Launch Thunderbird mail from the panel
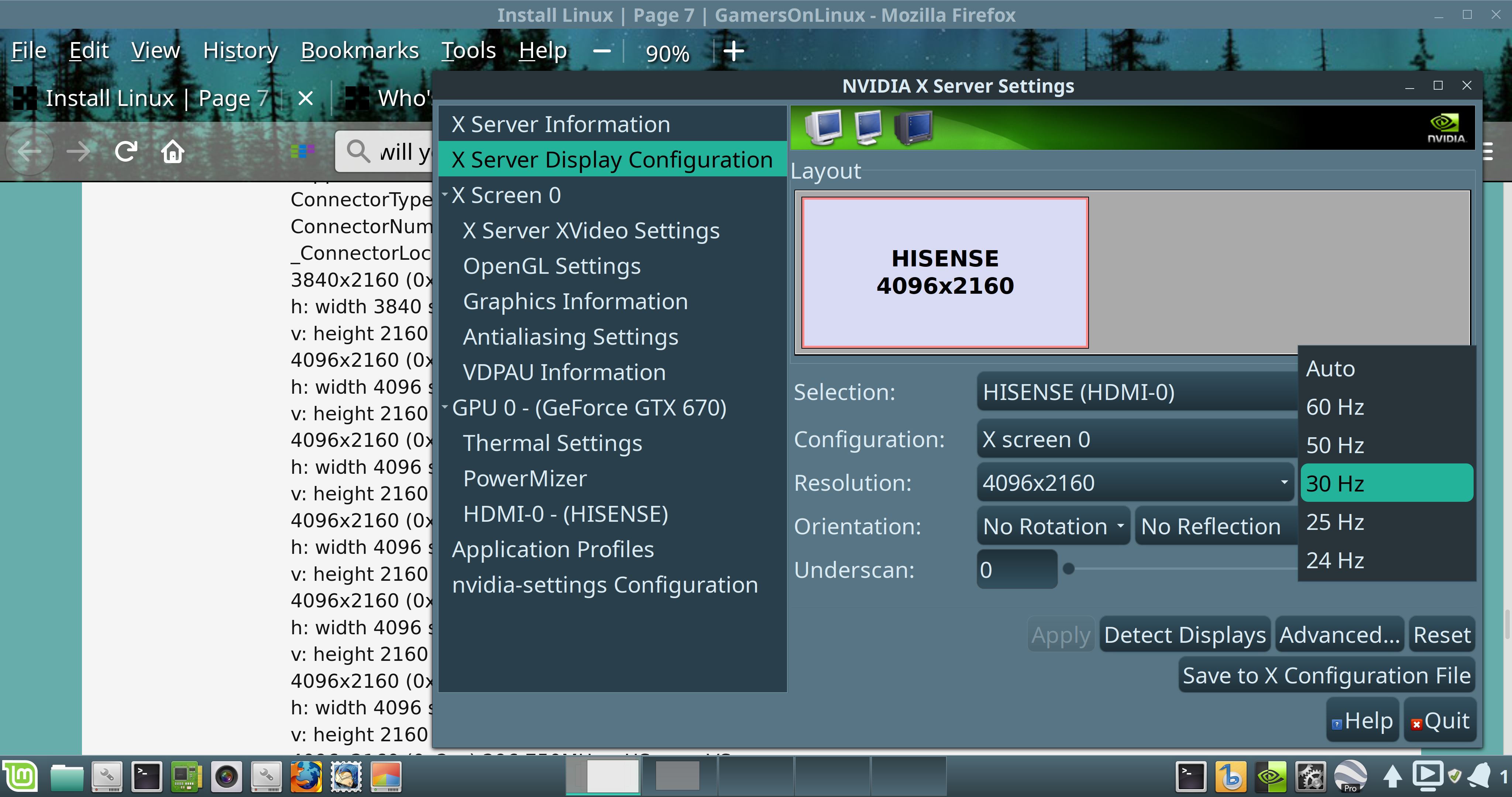1512x797 pixels. (x=346, y=777)
